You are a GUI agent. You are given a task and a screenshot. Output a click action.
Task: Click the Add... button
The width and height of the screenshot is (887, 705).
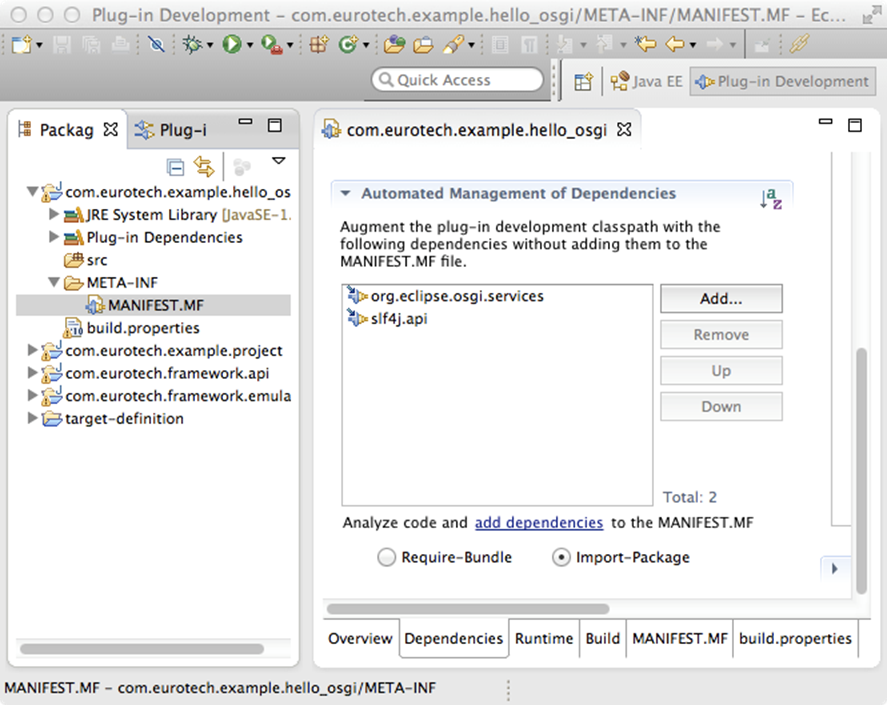tap(721, 299)
